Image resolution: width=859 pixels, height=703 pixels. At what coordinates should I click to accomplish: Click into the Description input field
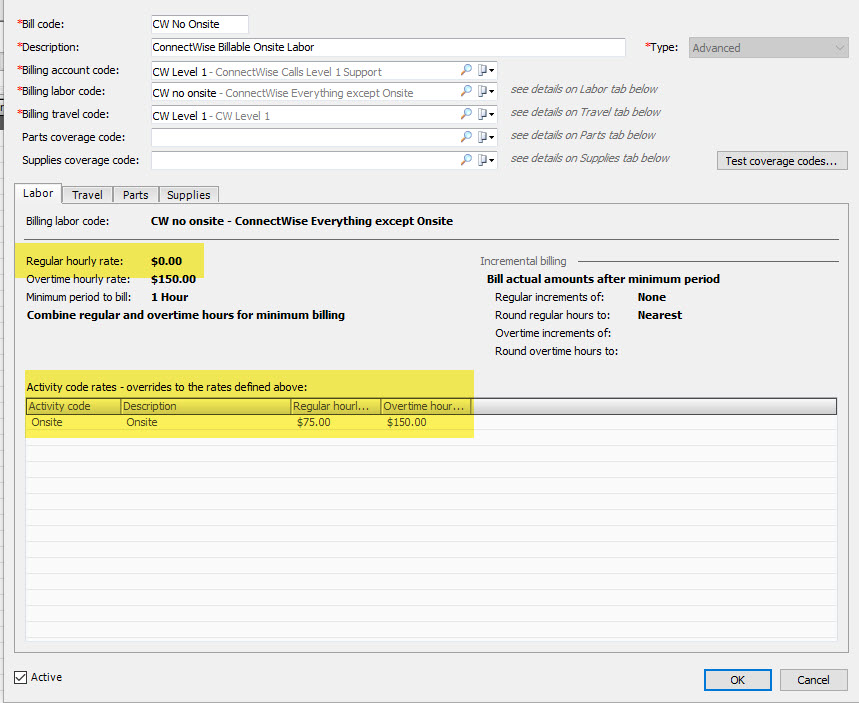coord(388,47)
